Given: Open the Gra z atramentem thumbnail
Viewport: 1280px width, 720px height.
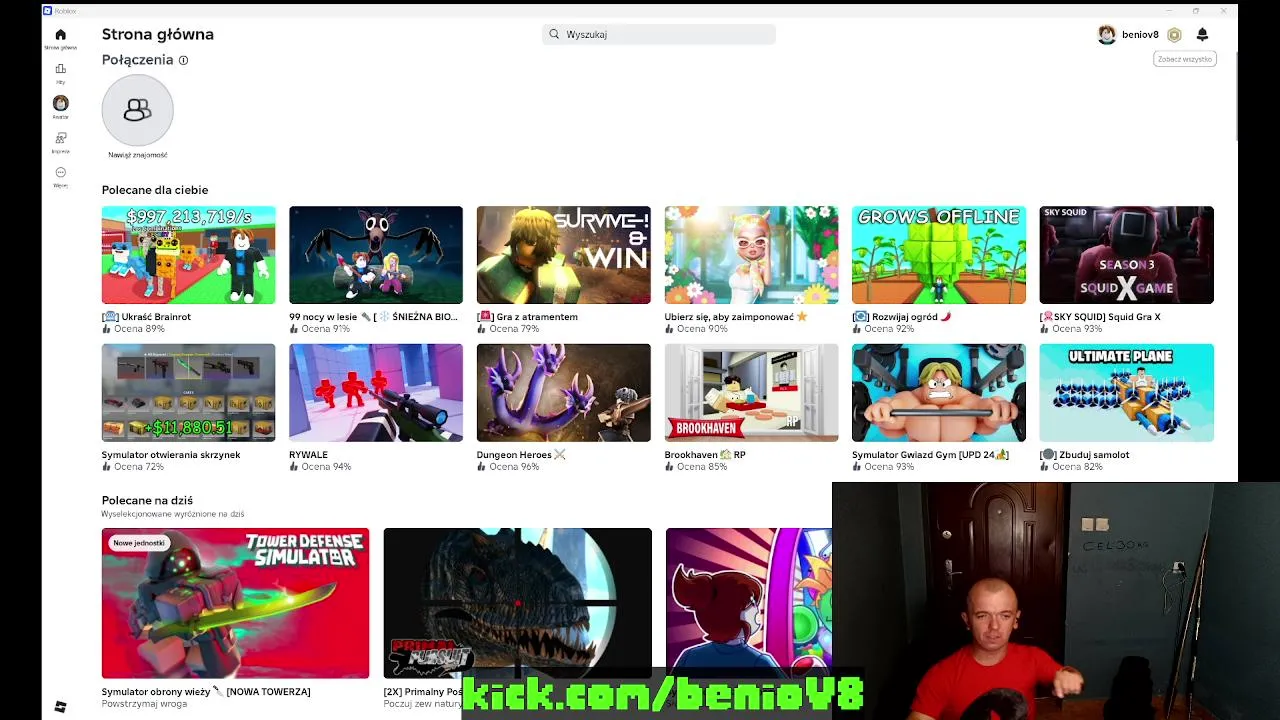Looking at the screenshot, I should click(563, 255).
